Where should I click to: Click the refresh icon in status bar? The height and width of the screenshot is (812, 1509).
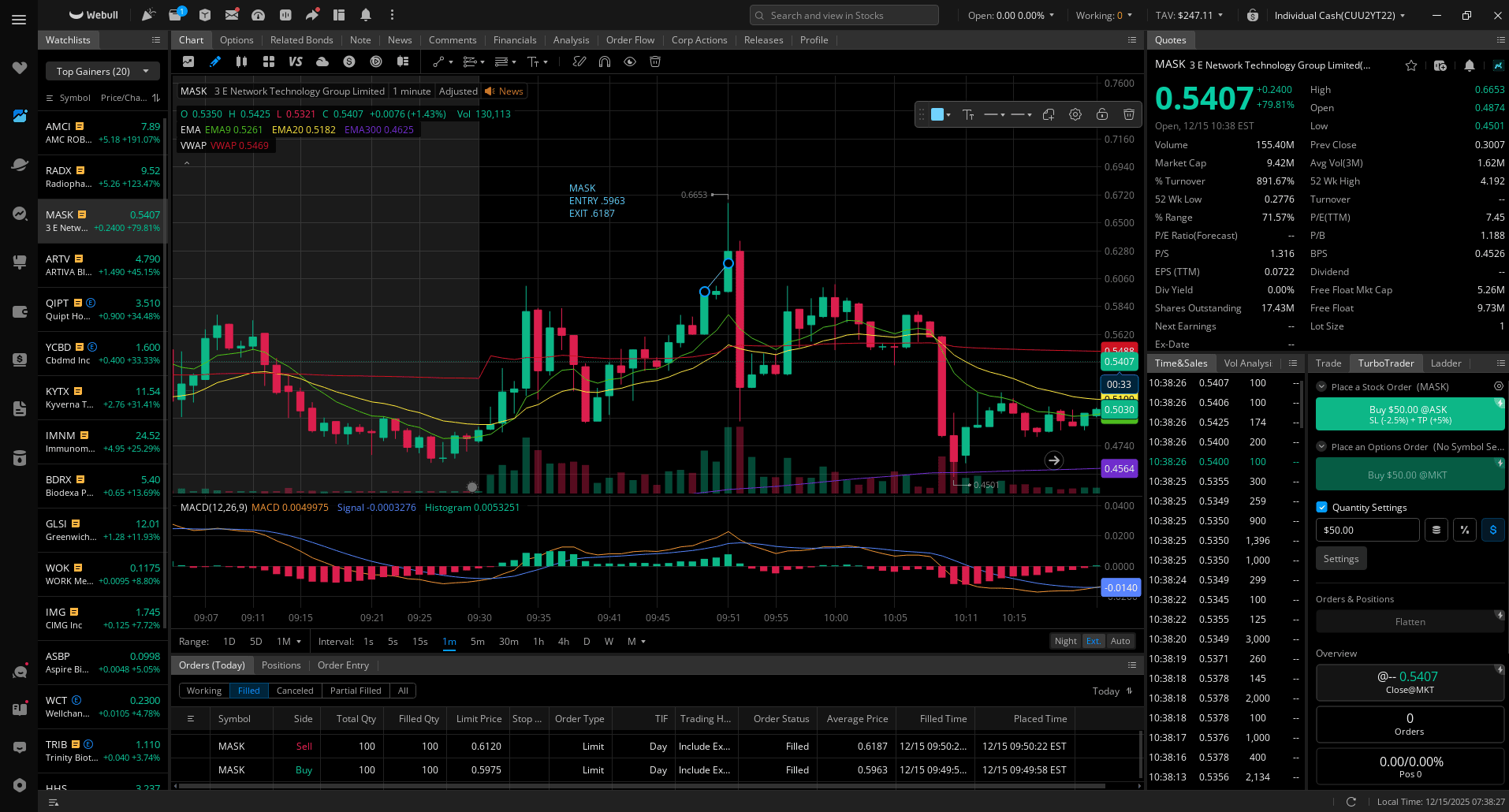pyautogui.click(x=1351, y=801)
